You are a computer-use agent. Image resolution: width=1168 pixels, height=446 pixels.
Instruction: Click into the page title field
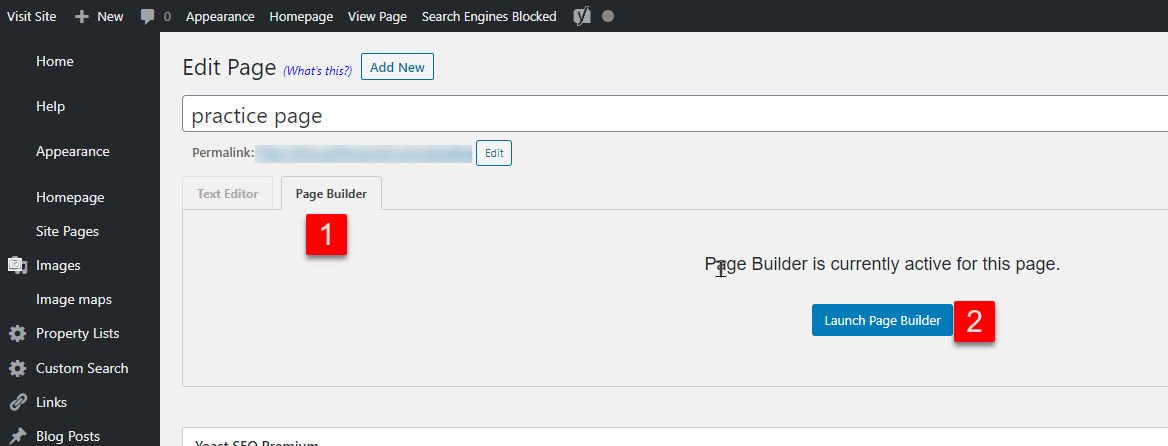tap(670, 116)
